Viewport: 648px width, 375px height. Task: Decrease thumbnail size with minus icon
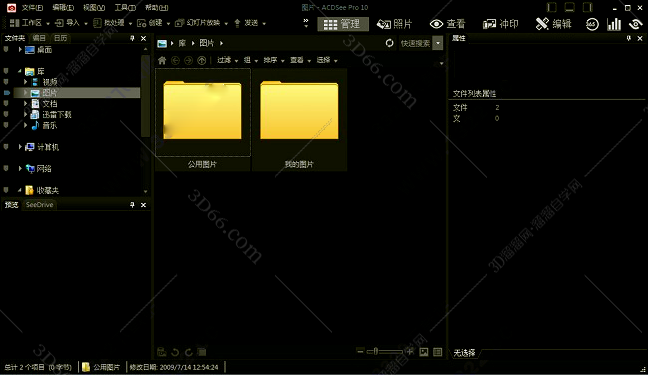click(360, 351)
